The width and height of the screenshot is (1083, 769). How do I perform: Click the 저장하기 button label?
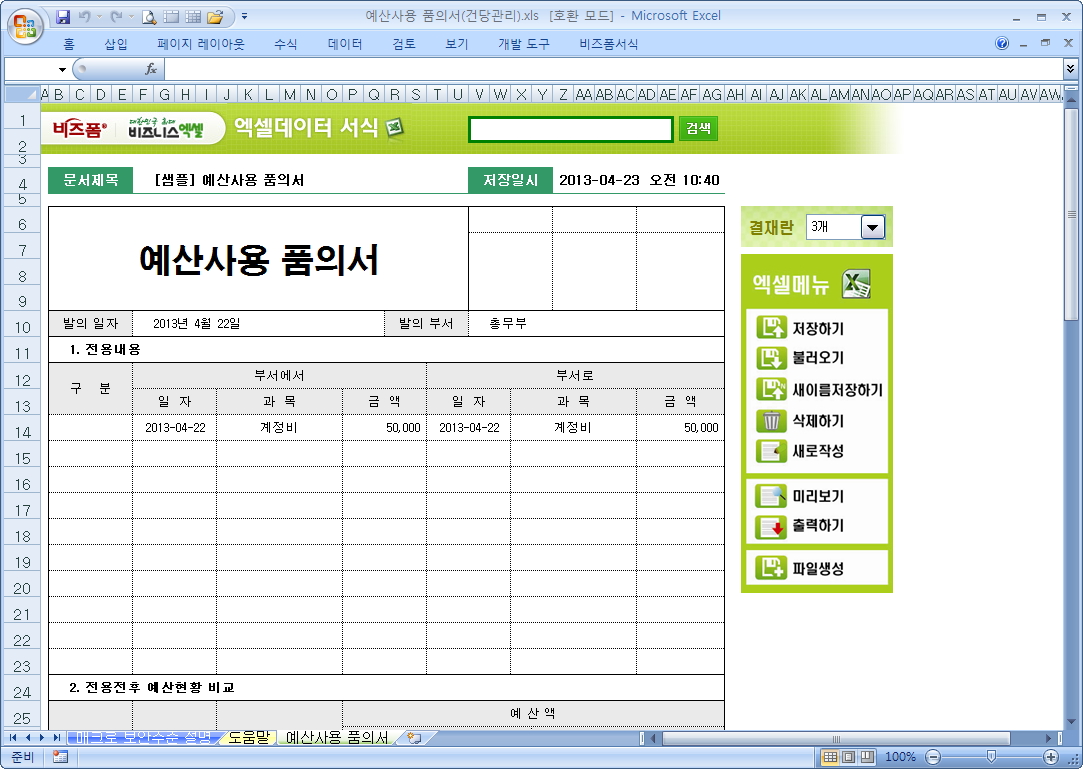(x=818, y=328)
